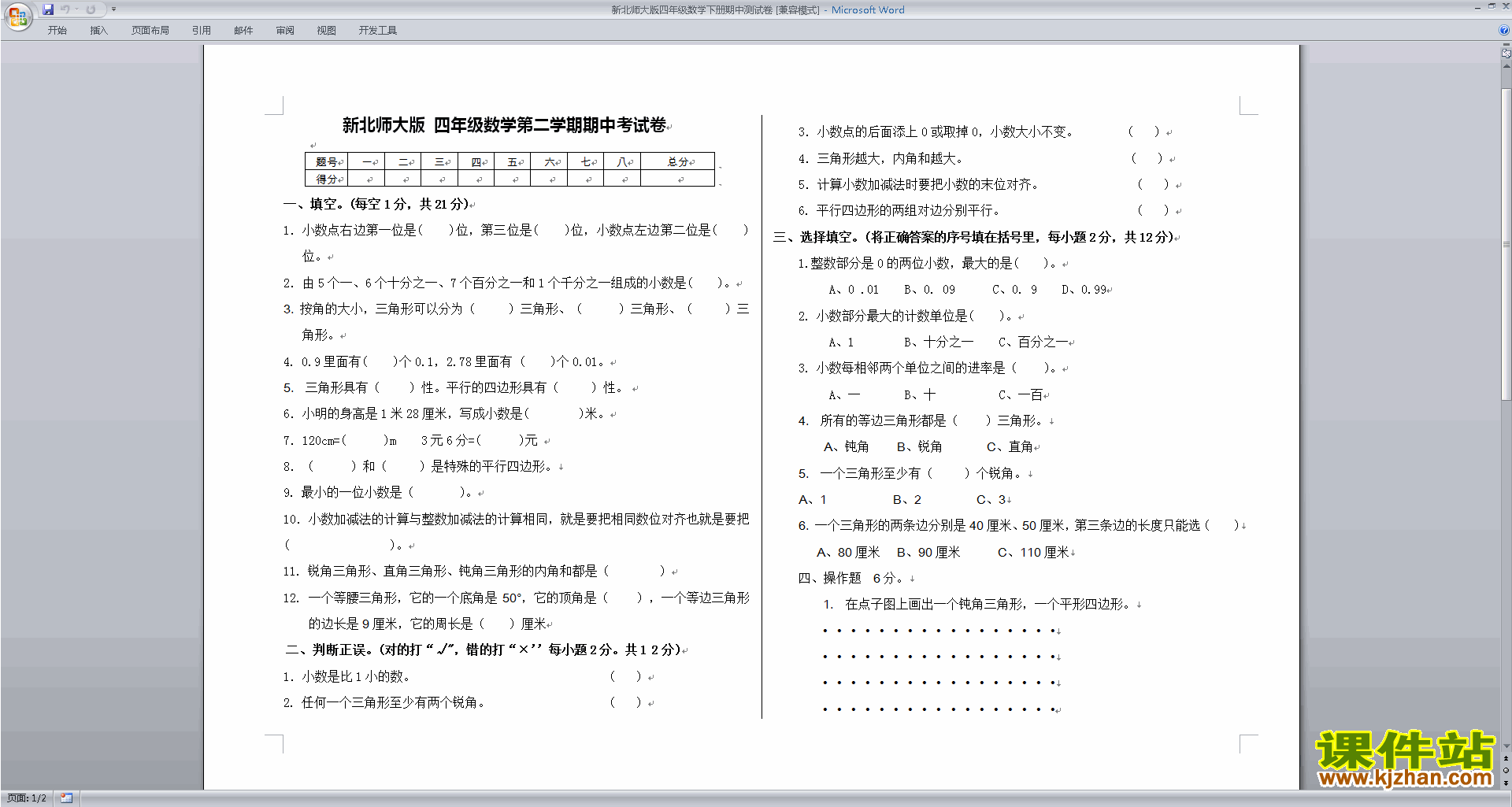The height and width of the screenshot is (807, 1512).
Task: Expand Customize Quick Access Toolbar dropdown
Action: (x=113, y=9)
